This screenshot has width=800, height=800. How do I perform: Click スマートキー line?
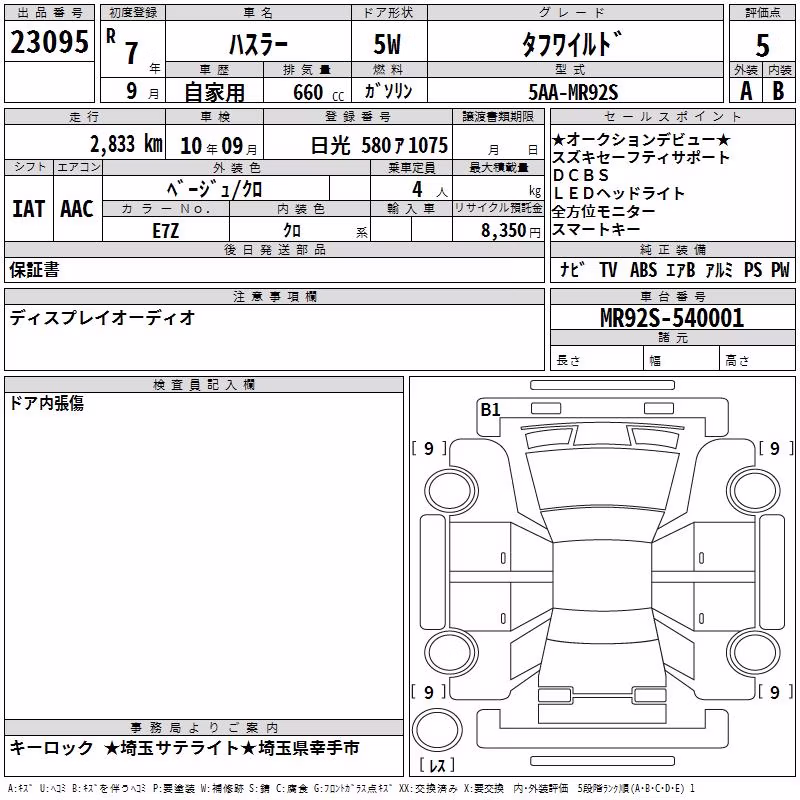click(x=596, y=229)
